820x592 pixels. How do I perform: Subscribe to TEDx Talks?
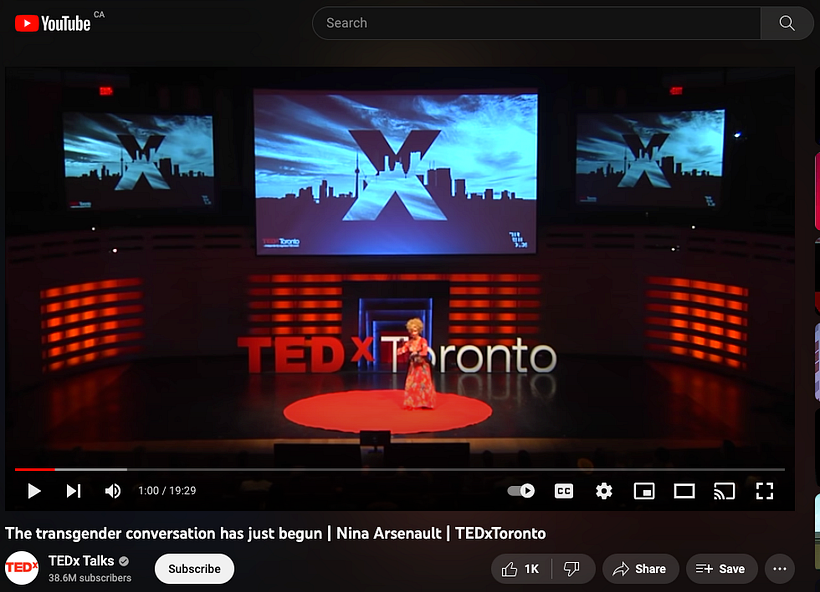[x=194, y=568]
